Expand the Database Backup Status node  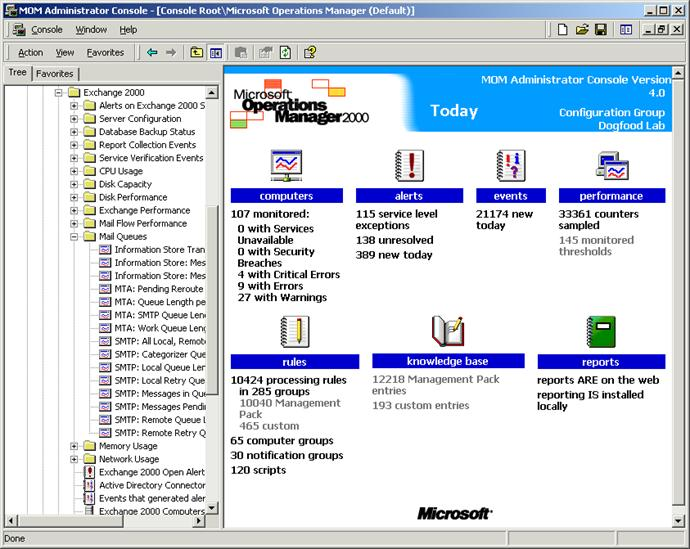coord(74,132)
